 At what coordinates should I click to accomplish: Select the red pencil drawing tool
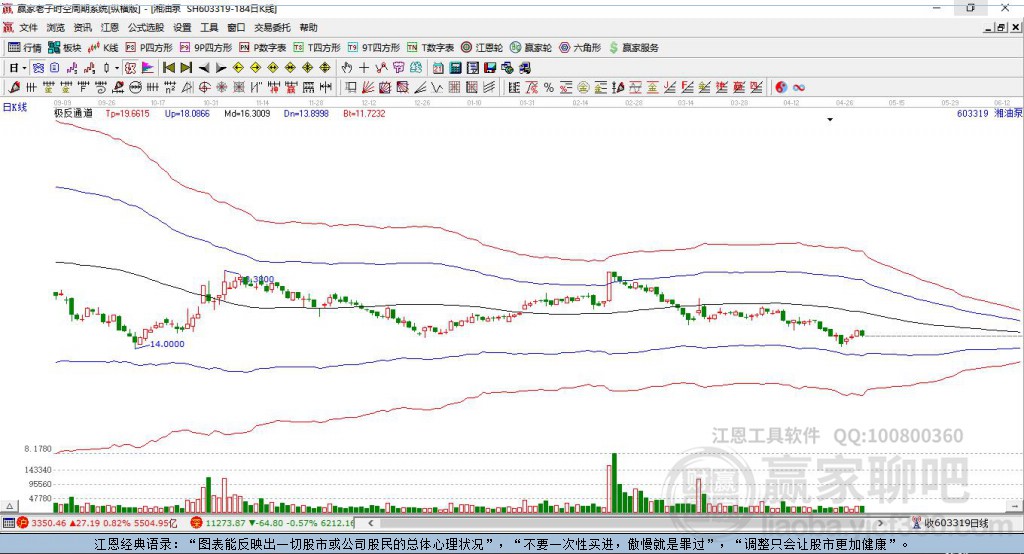pyautogui.click(x=14, y=88)
